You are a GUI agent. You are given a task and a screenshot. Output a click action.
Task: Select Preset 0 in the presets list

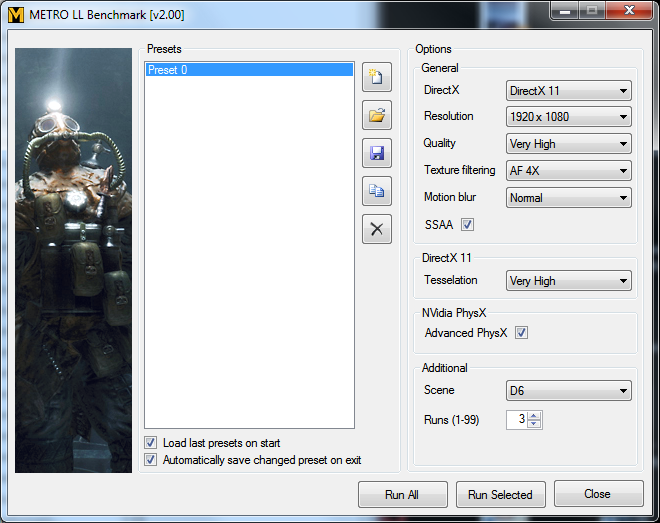point(249,70)
